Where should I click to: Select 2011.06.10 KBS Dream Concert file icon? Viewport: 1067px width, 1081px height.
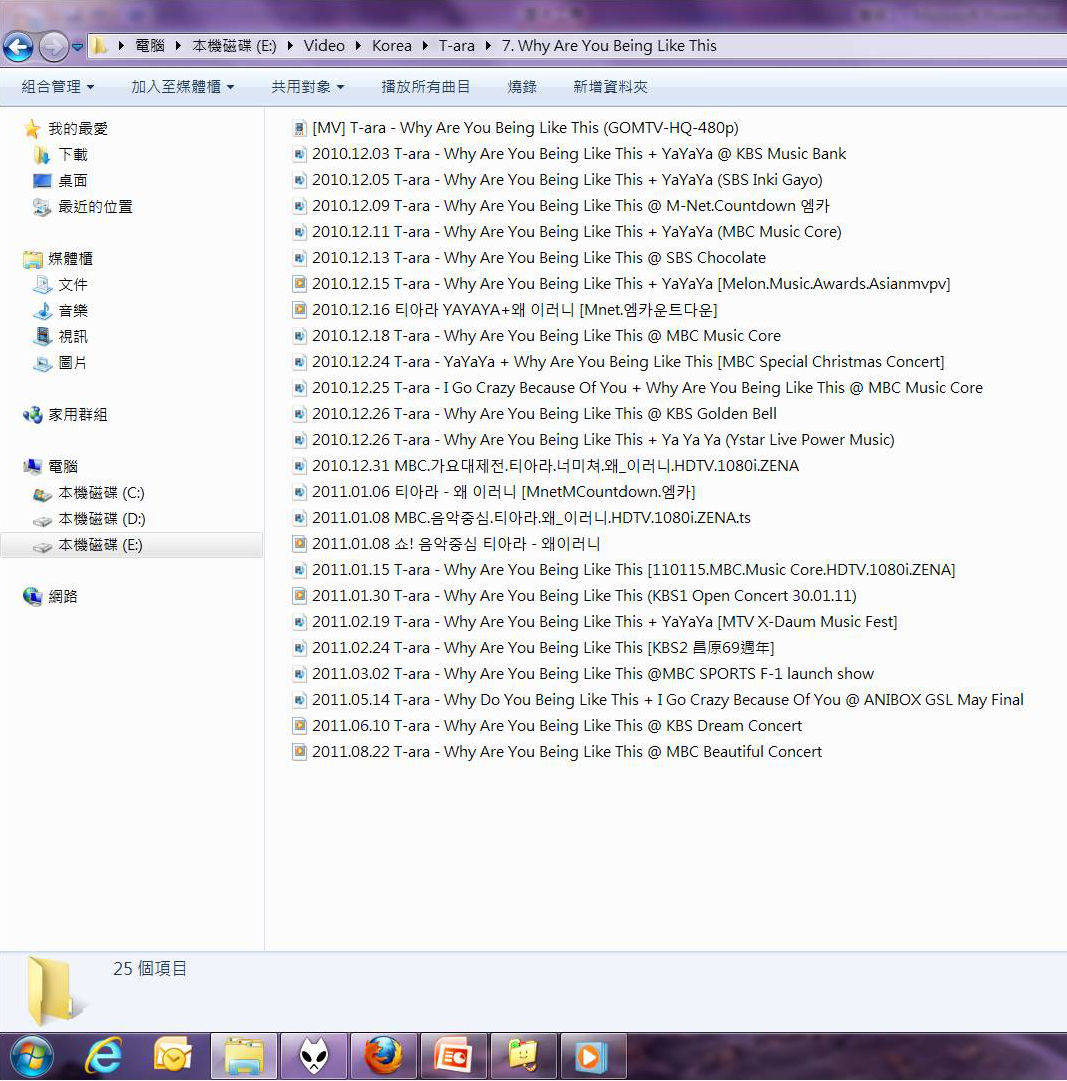299,726
